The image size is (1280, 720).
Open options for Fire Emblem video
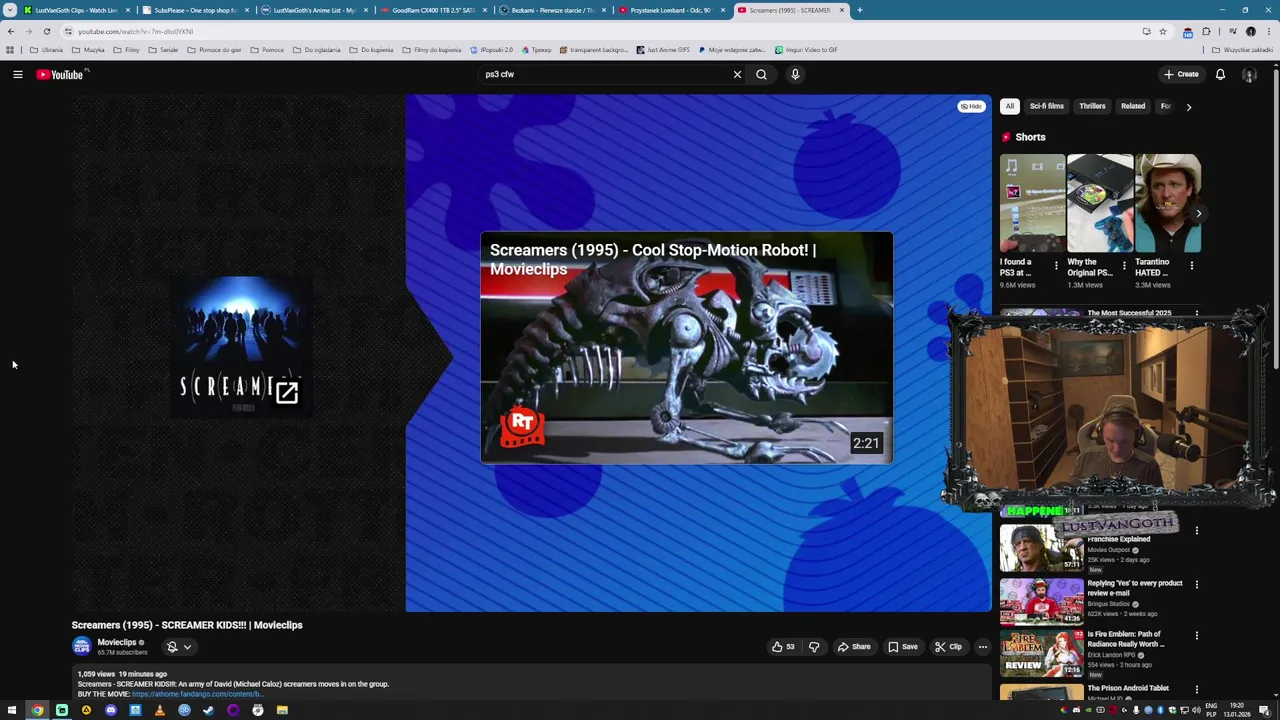click(1196, 635)
